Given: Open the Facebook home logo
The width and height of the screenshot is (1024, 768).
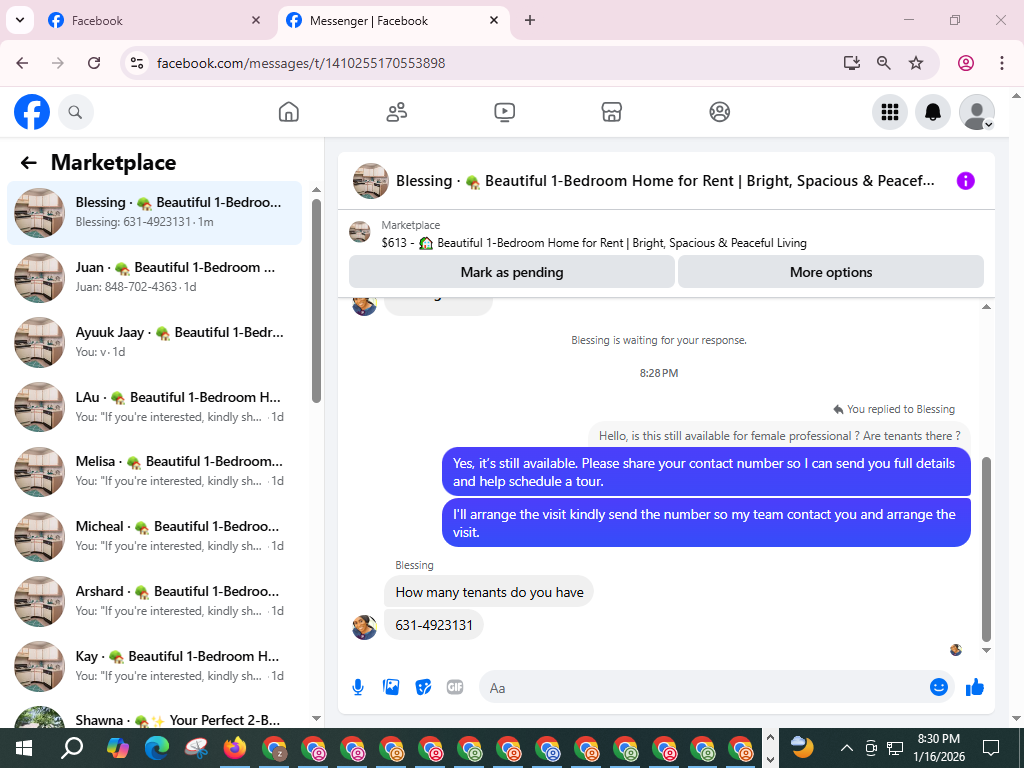Looking at the screenshot, I should 32,112.
